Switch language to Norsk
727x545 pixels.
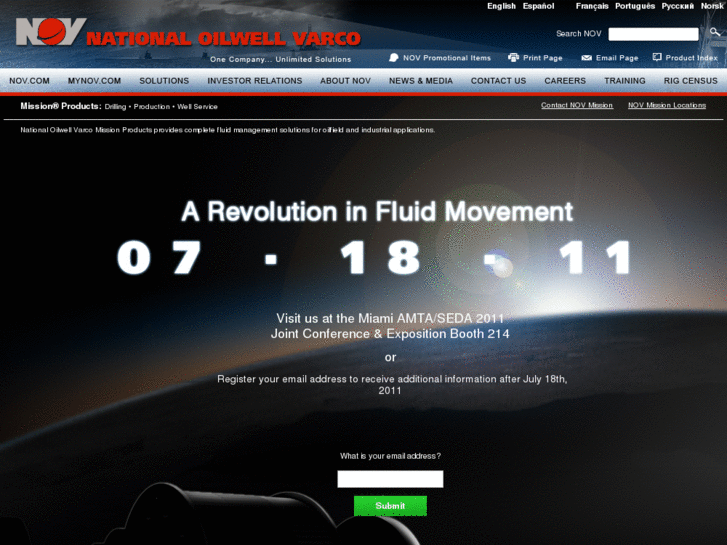click(x=712, y=6)
